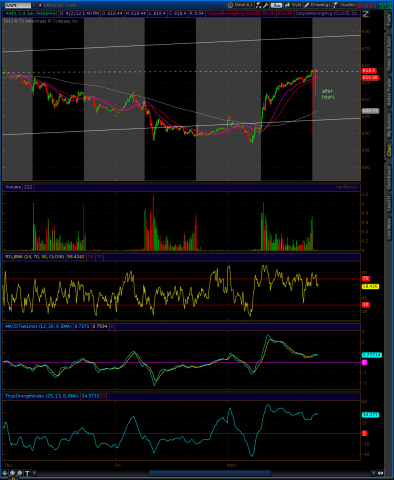The width and height of the screenshot is (394, 480).
Task: Click the red SimpleMovingAvg 50 label
Action: tap(240, 13)
